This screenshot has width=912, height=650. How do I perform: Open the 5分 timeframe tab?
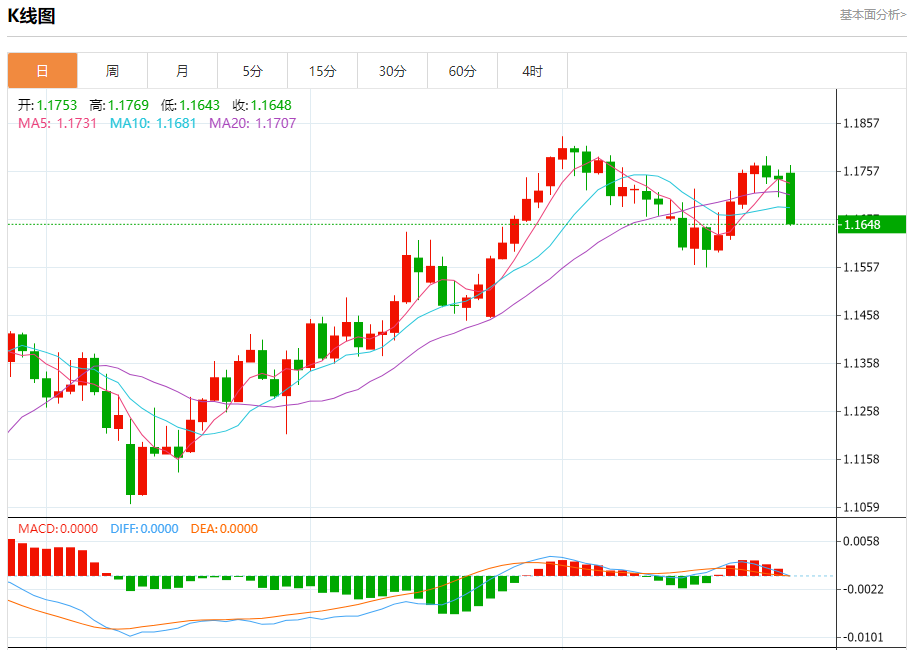tap(252, 71)
